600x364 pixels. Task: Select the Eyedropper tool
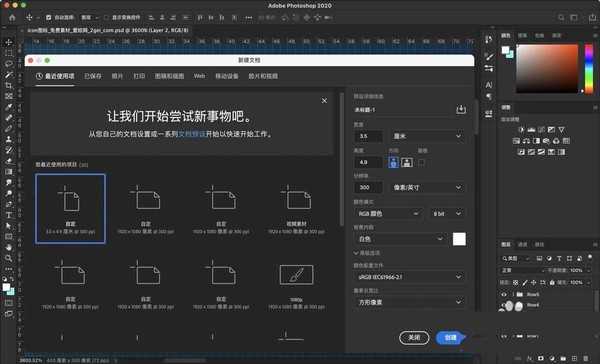click(8, 107)
